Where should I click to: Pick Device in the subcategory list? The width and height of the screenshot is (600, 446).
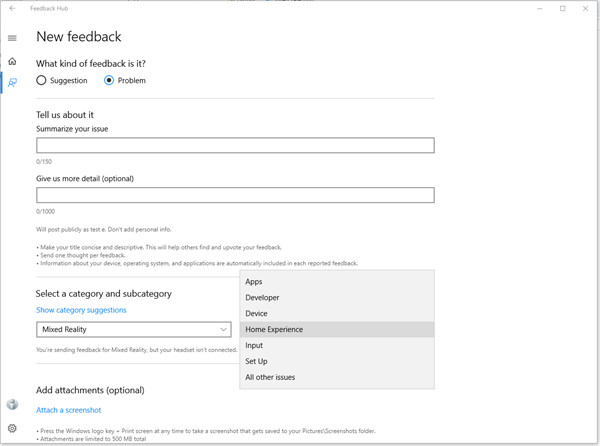pos(256,314)
